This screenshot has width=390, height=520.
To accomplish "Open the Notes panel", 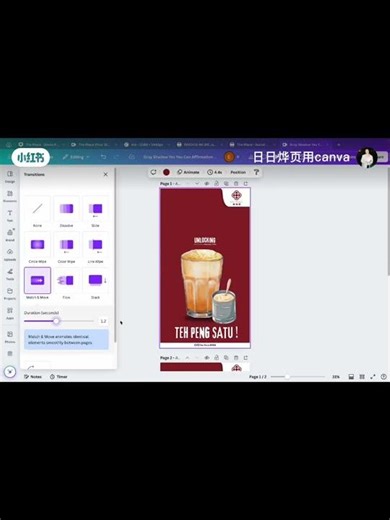I will (x=33, y=377).
